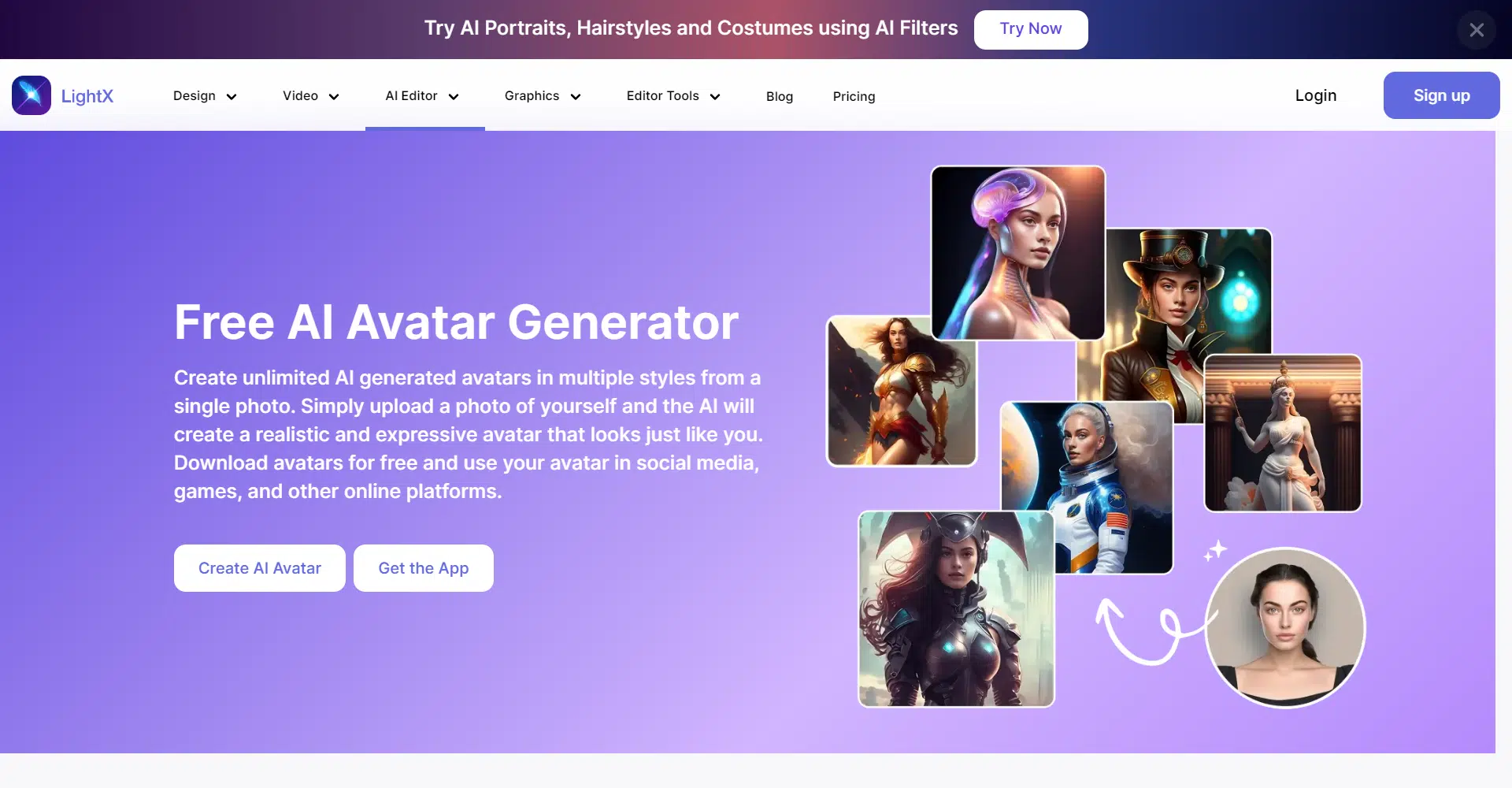Expand the Video dropdown arrow

[334, 97]
